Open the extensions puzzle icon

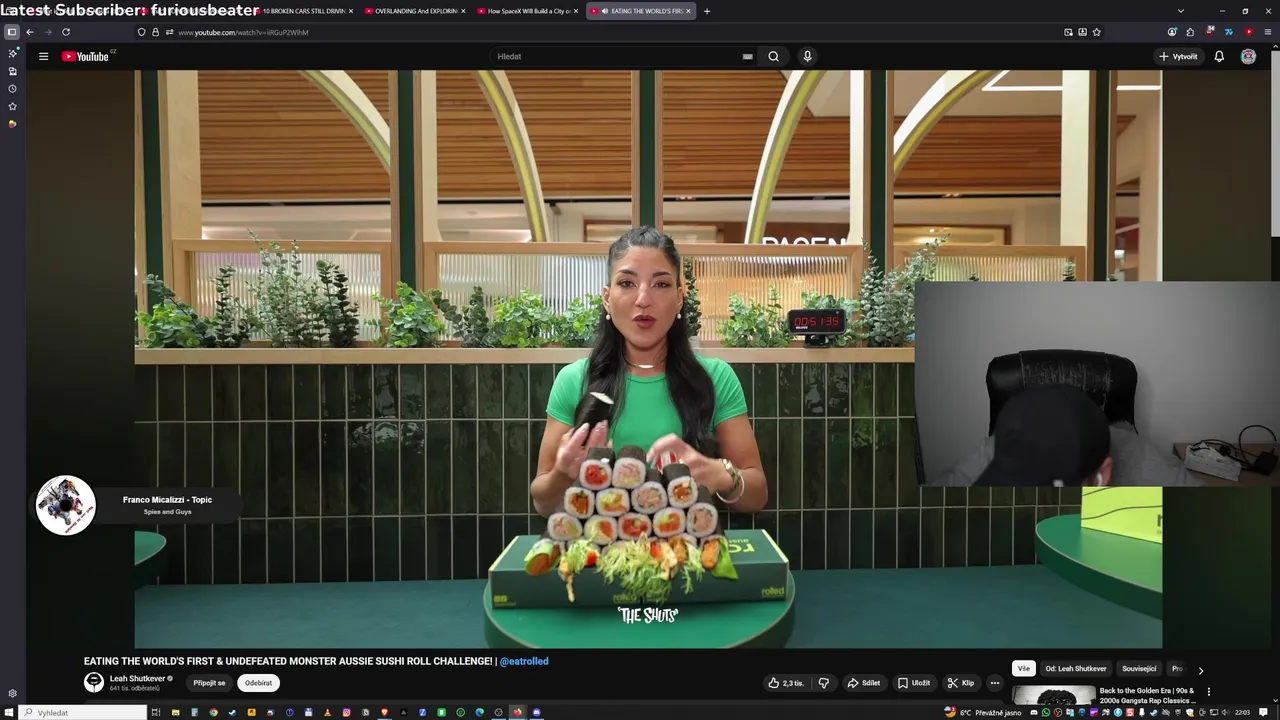[x=1190, y=32]
